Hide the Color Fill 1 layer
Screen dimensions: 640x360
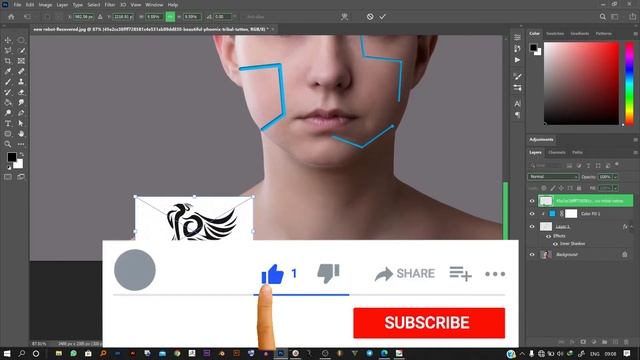coord(532,214)
